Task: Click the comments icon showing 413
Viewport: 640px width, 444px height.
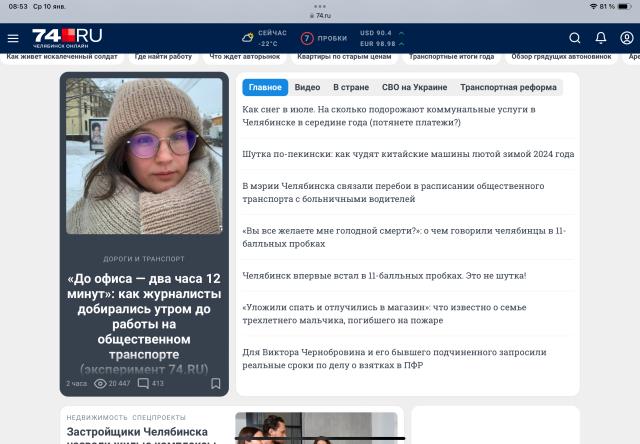Action: click(x=143, y=383)
